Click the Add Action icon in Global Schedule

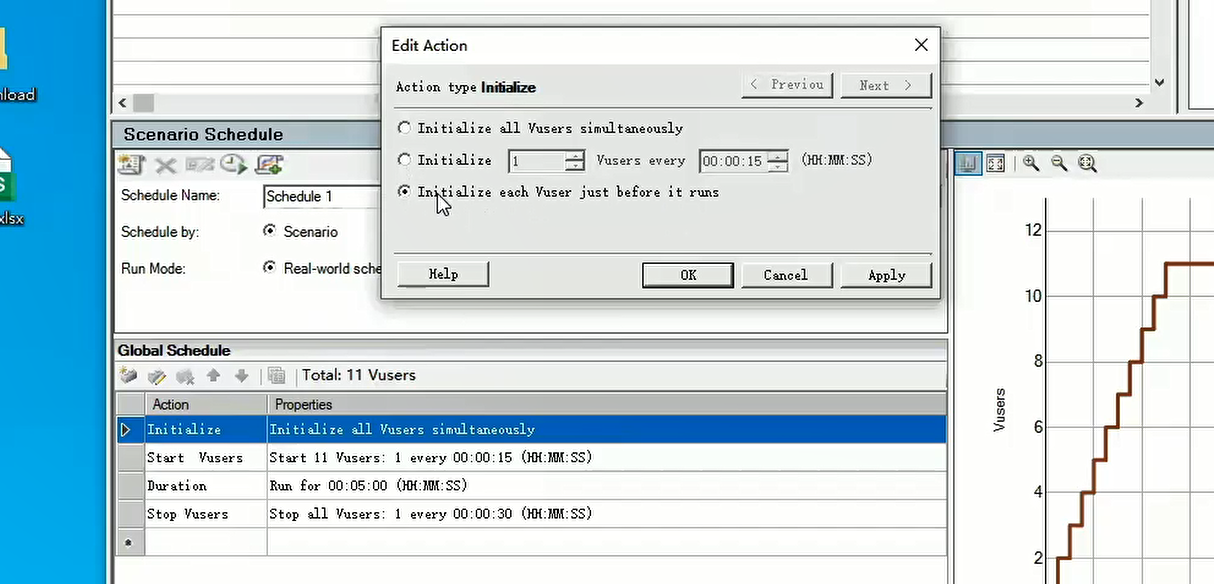128,376
